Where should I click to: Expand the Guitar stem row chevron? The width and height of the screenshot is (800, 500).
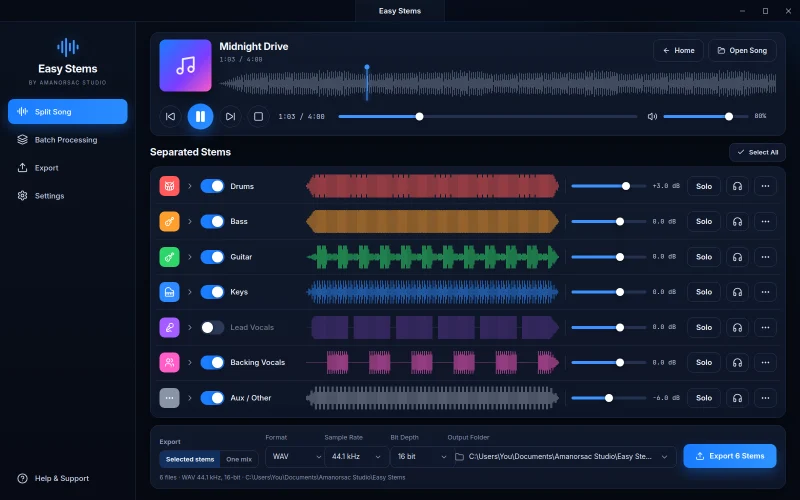190,257
